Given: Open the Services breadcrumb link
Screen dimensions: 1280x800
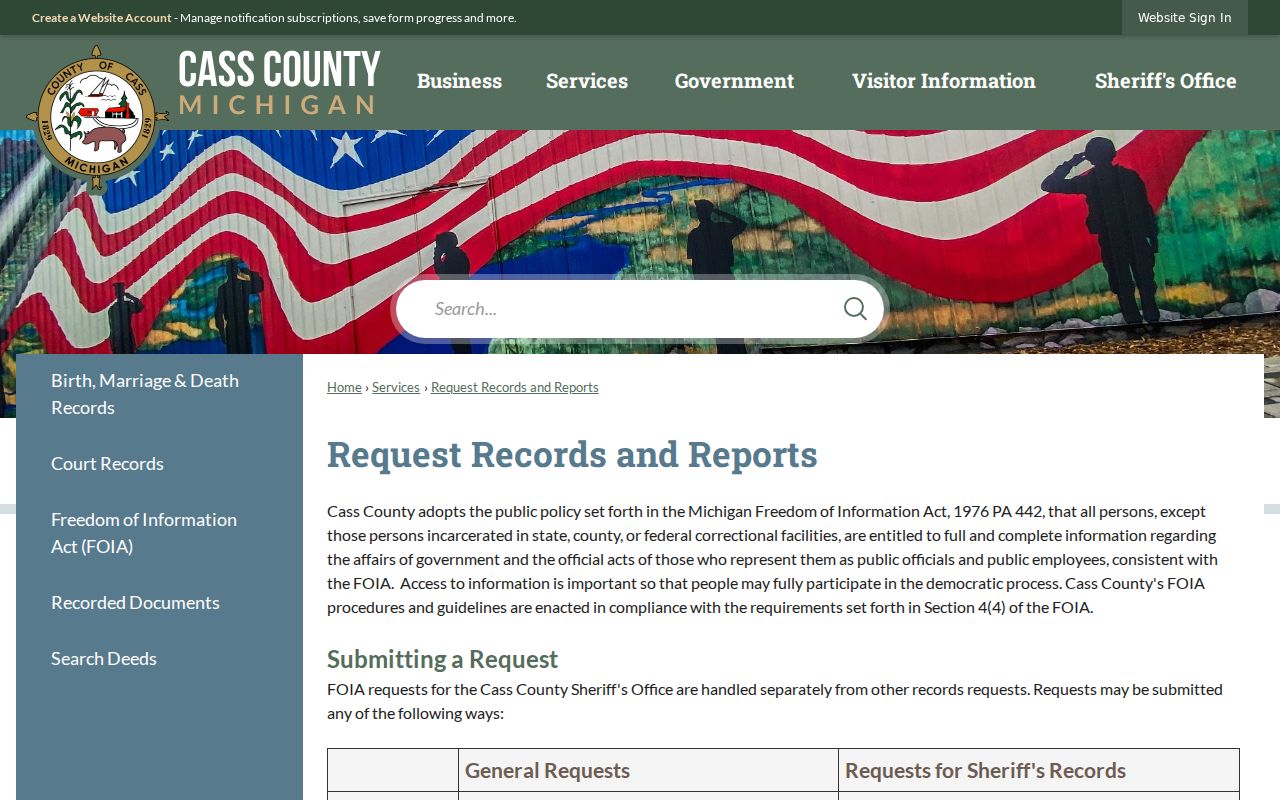Looking at the screenshot, I should [396, 387].
